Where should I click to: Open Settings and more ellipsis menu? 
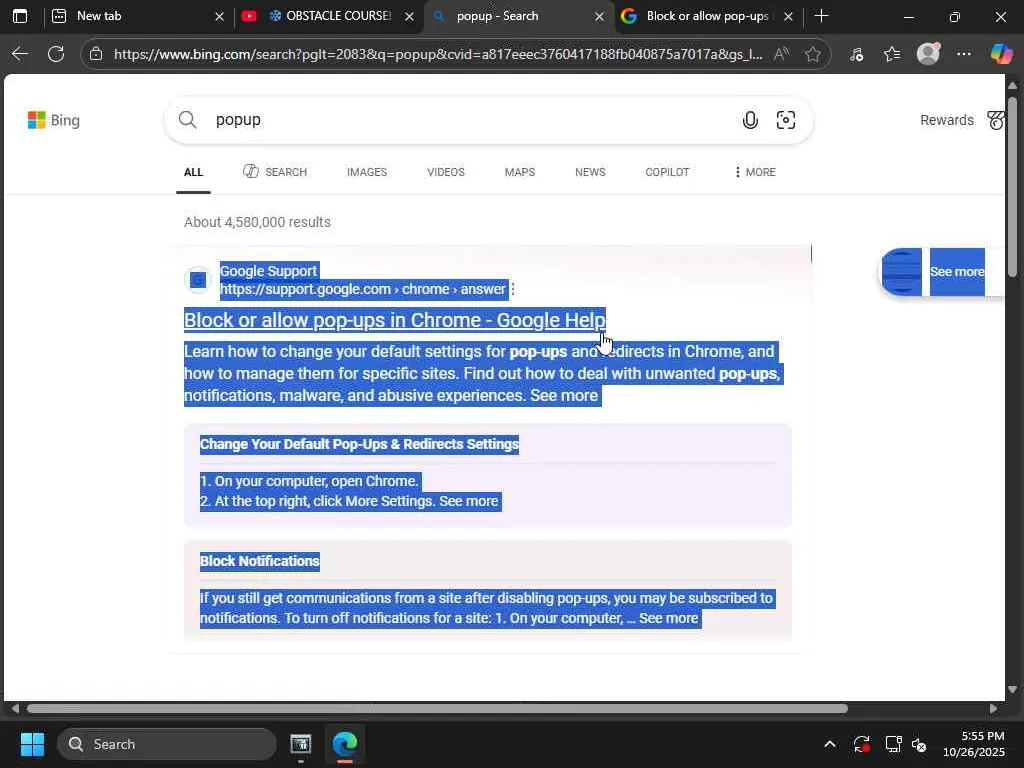(964, 54)
